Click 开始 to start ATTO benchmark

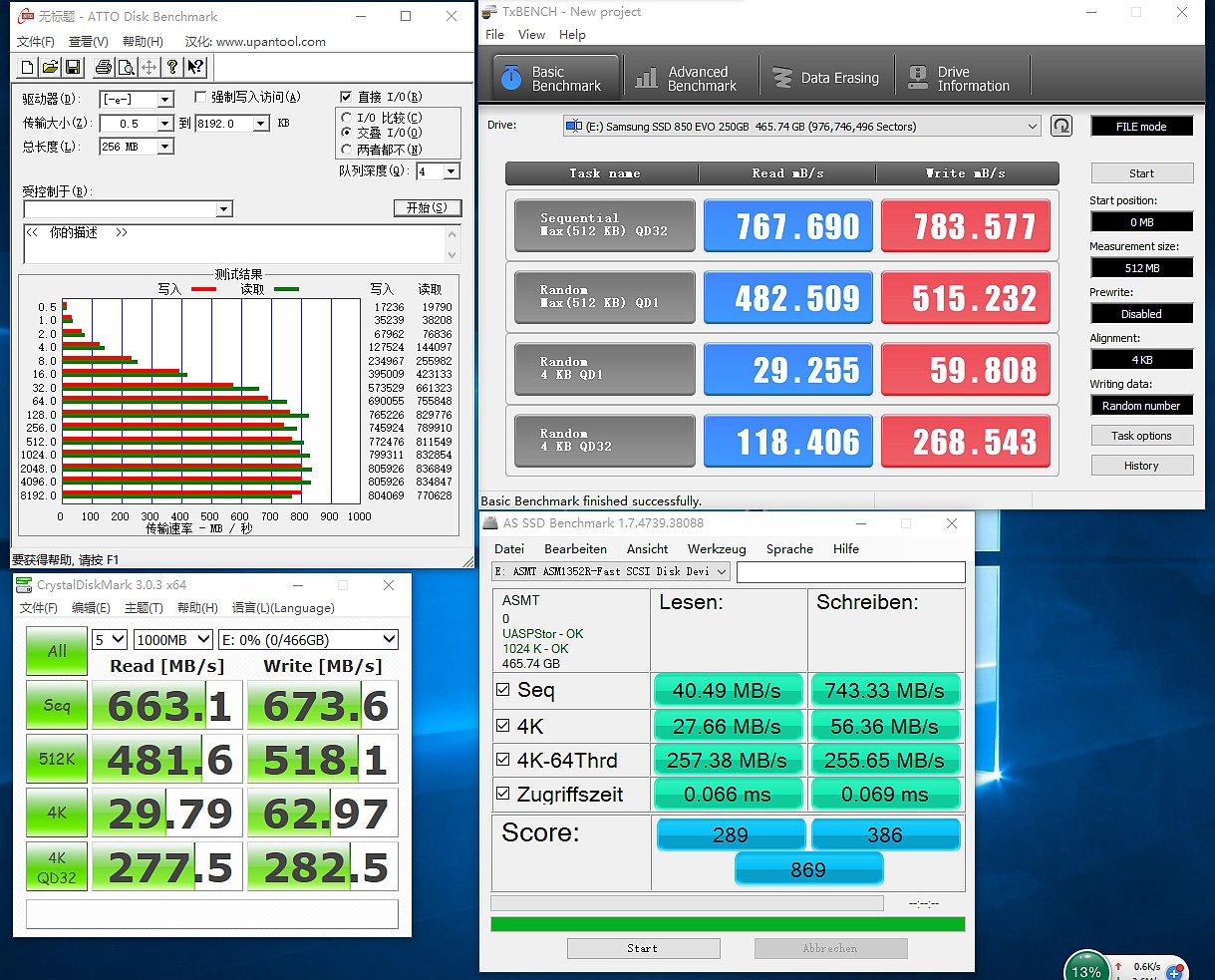click(x=428, y=209)
